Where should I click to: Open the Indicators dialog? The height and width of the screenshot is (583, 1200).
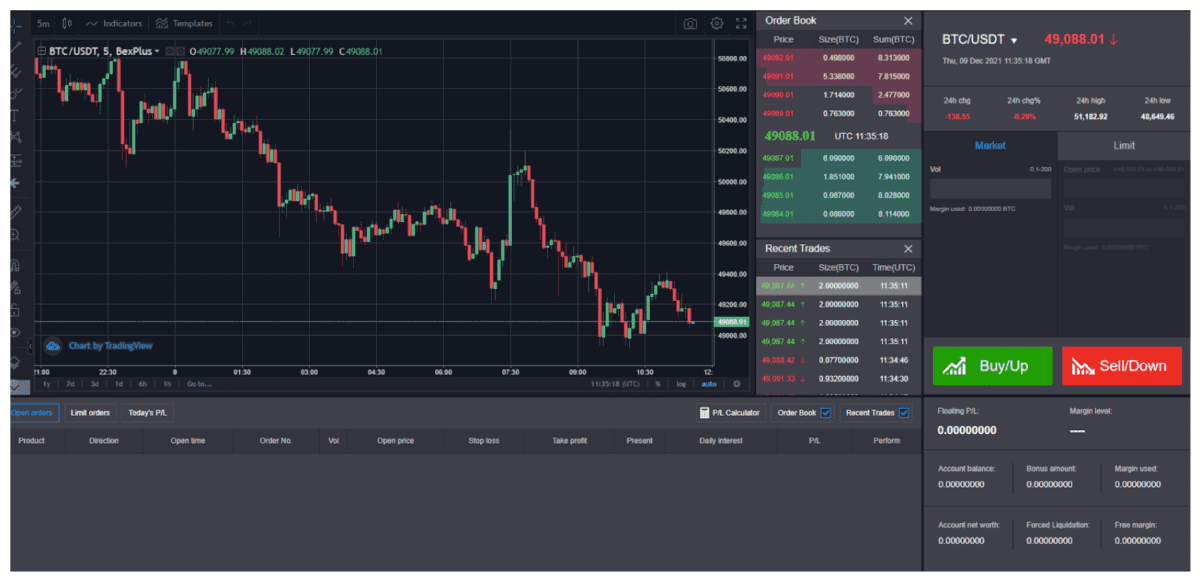[113, 23]
